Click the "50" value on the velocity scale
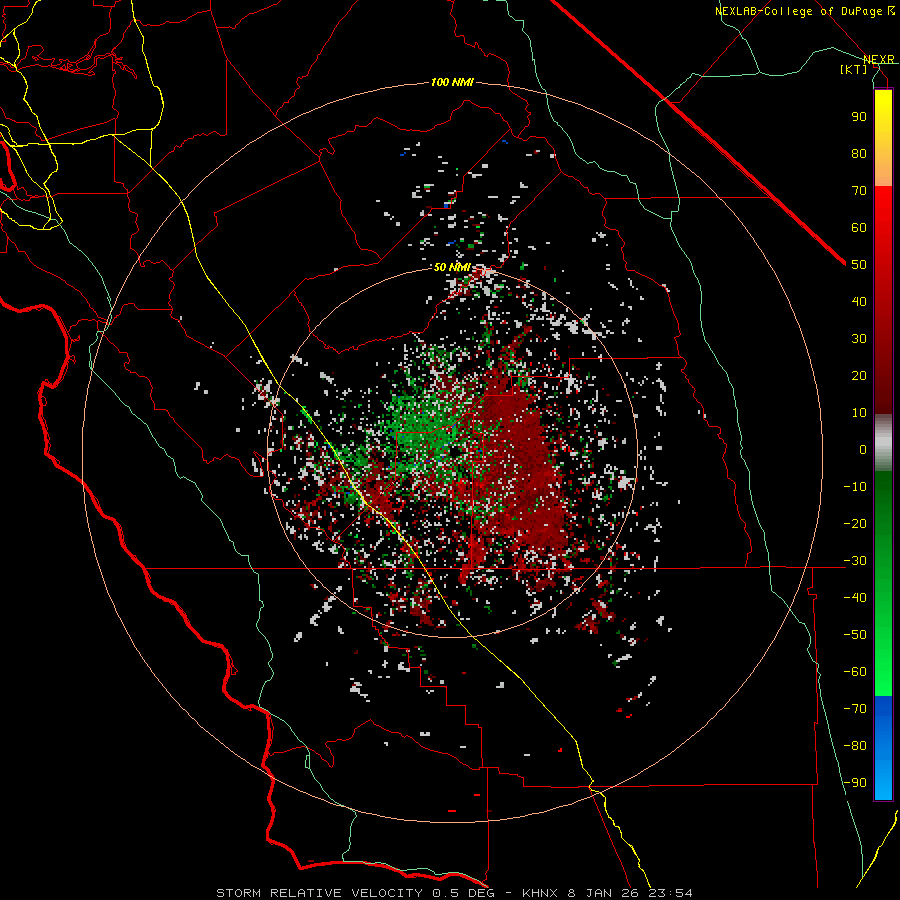900x900 pixels. [859, 265]
